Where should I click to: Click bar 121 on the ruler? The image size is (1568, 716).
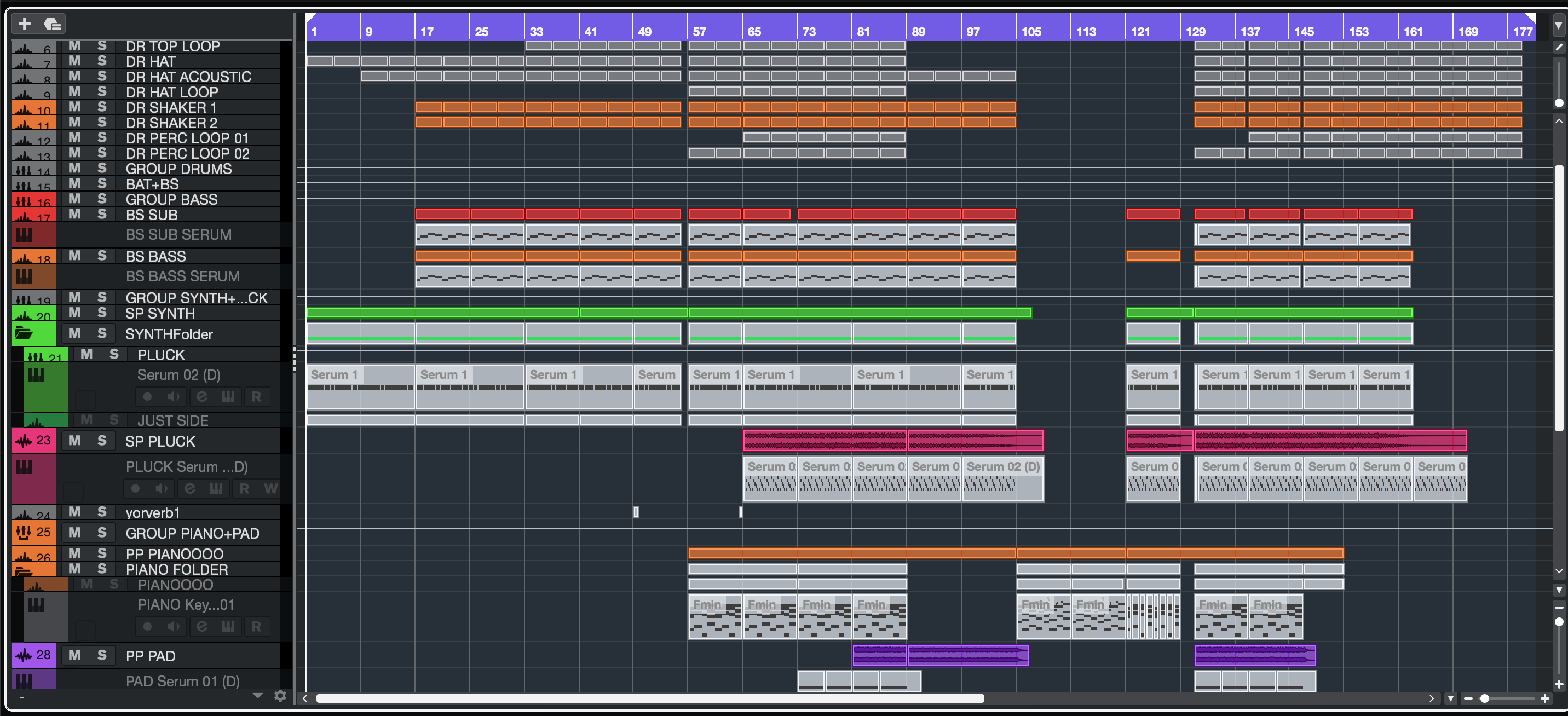[1141, 31]
